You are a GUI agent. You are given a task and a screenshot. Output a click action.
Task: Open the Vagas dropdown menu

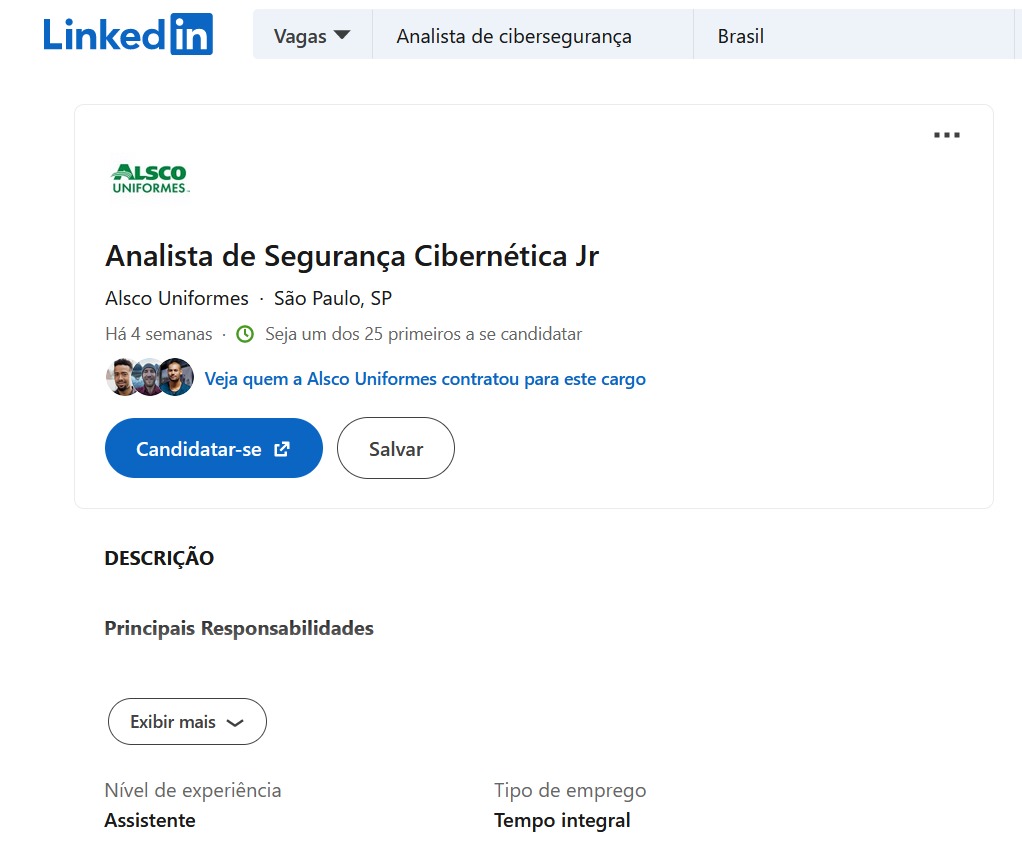pos(312,36)
